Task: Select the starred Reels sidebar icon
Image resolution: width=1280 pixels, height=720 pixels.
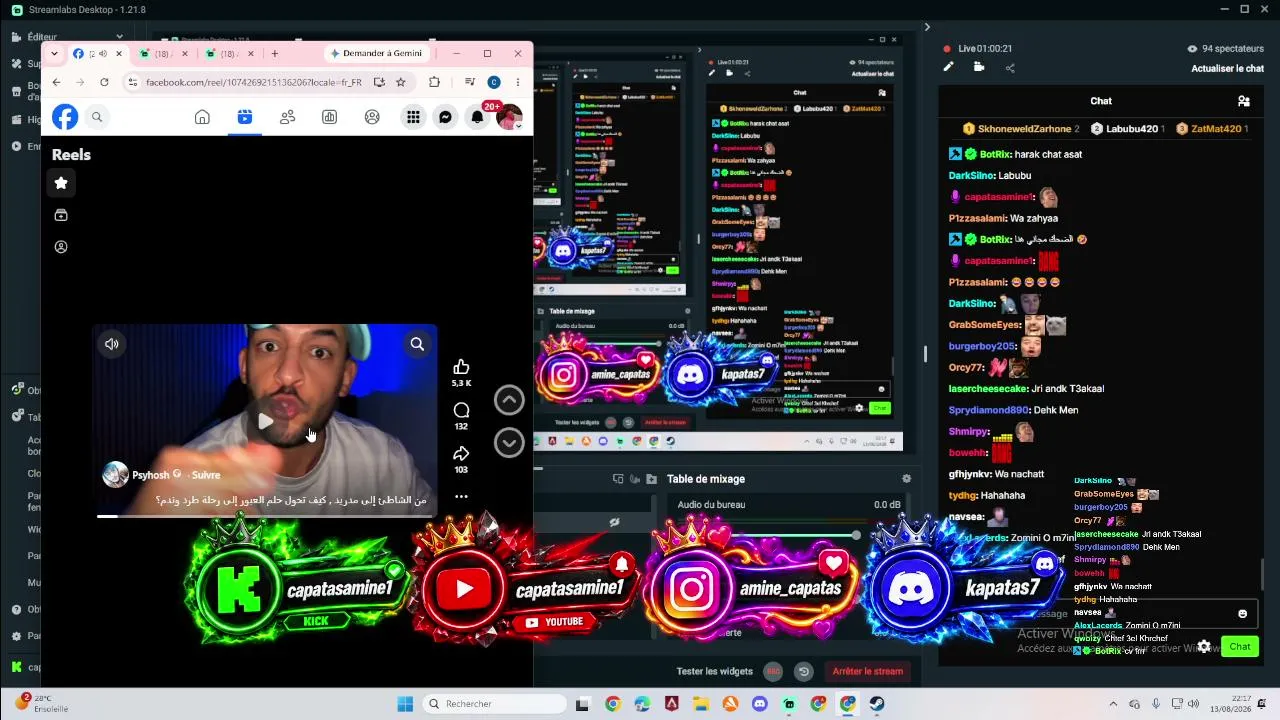Action: 61,183
